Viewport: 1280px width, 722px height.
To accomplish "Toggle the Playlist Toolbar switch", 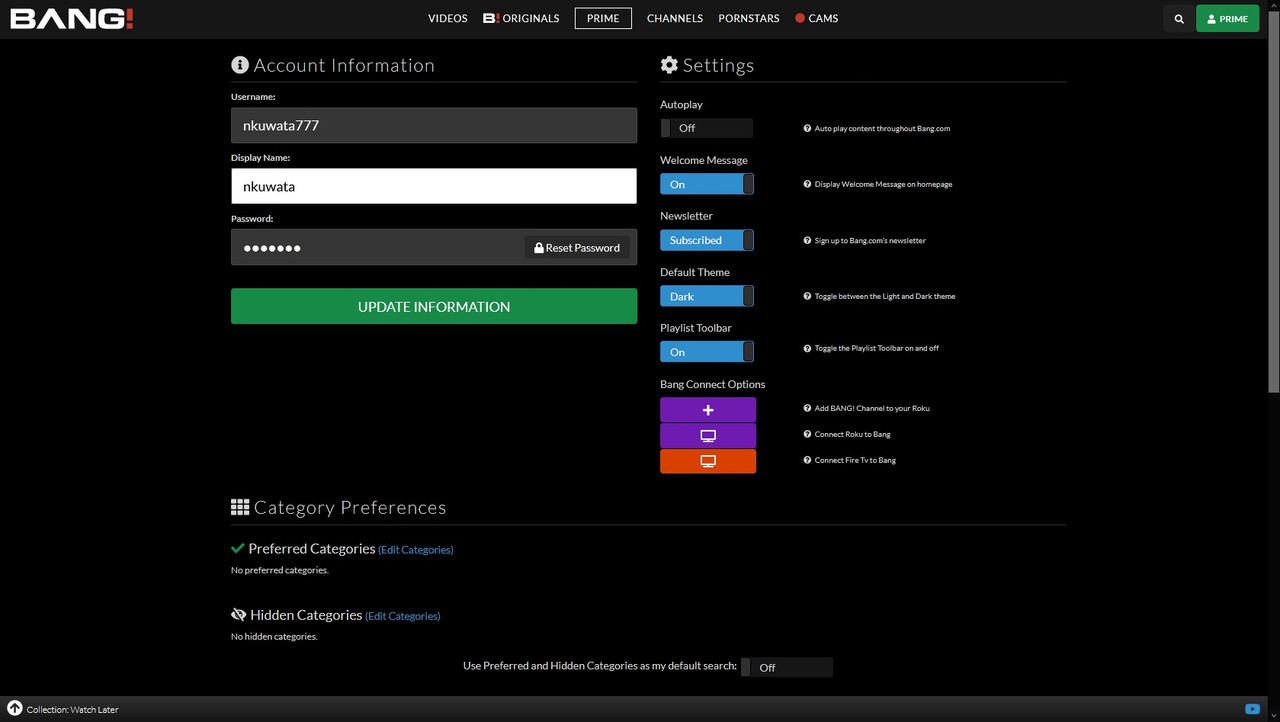I will pyautogui.click(x=707, y=352).
